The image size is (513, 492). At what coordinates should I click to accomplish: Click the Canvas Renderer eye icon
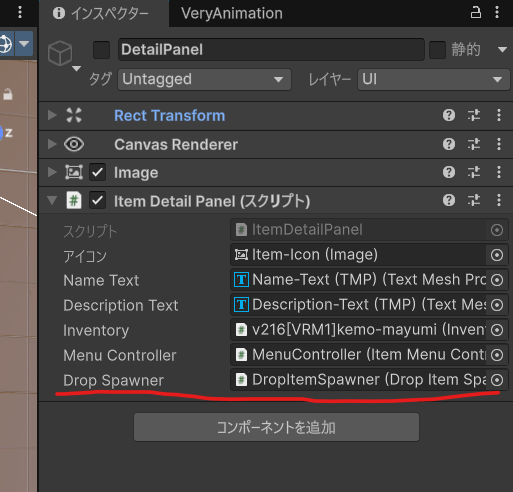point(74,144)
